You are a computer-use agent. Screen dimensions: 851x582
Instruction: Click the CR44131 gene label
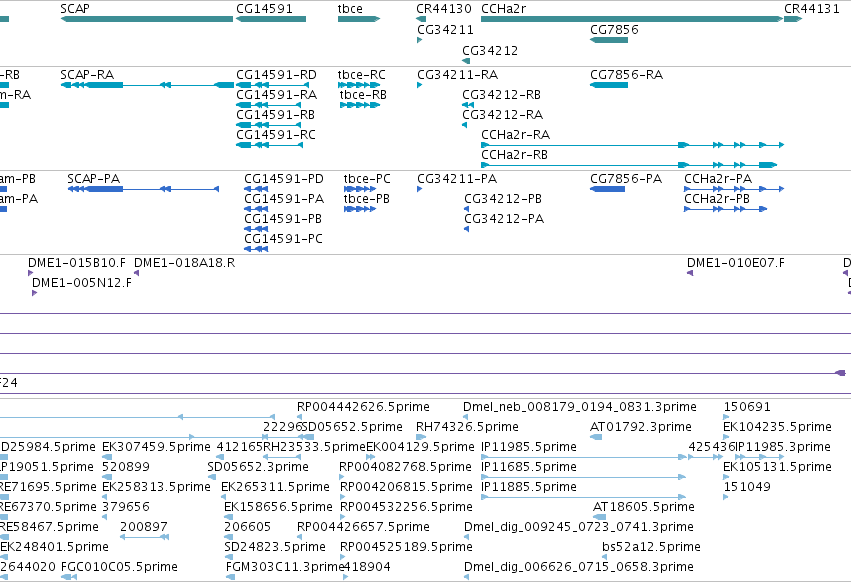pos(812,9)
